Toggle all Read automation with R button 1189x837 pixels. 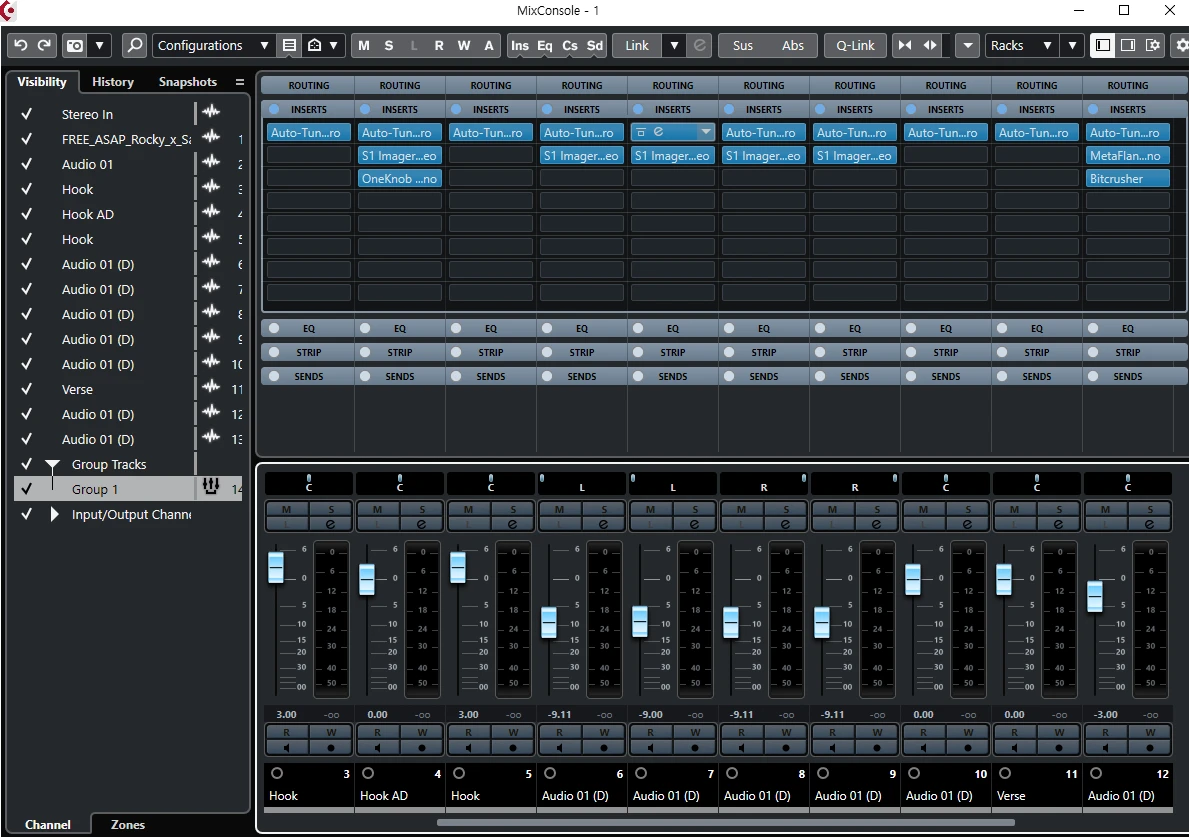439,45
